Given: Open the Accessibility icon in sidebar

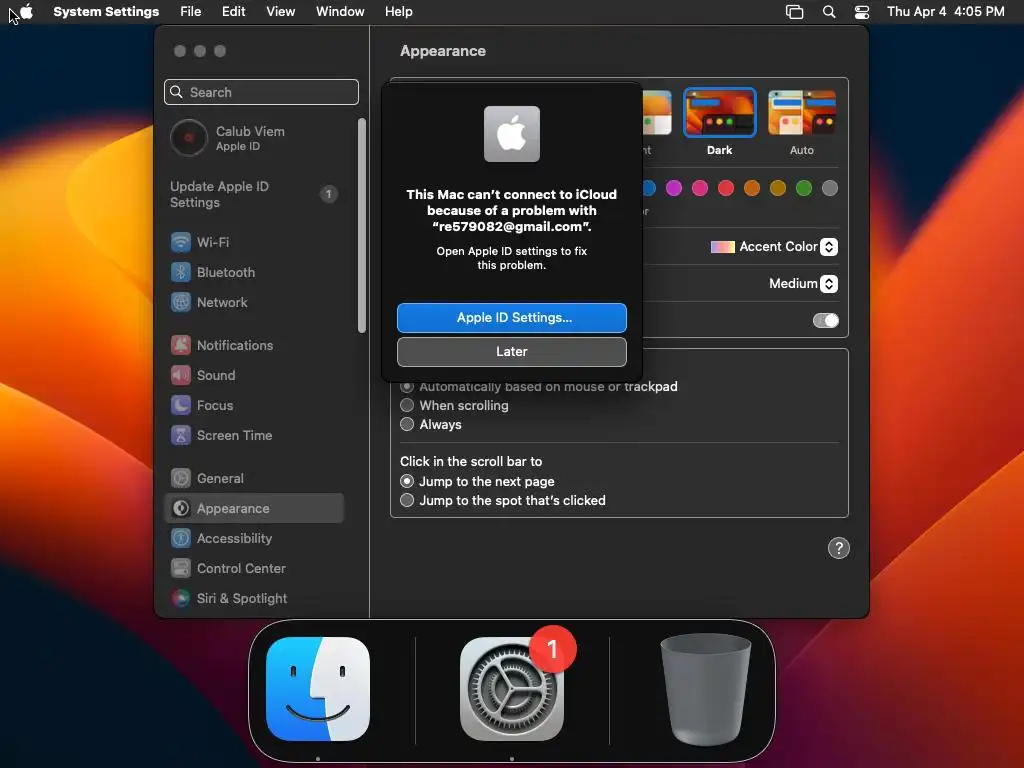Looking at the screenshot, I should (181, 539).
